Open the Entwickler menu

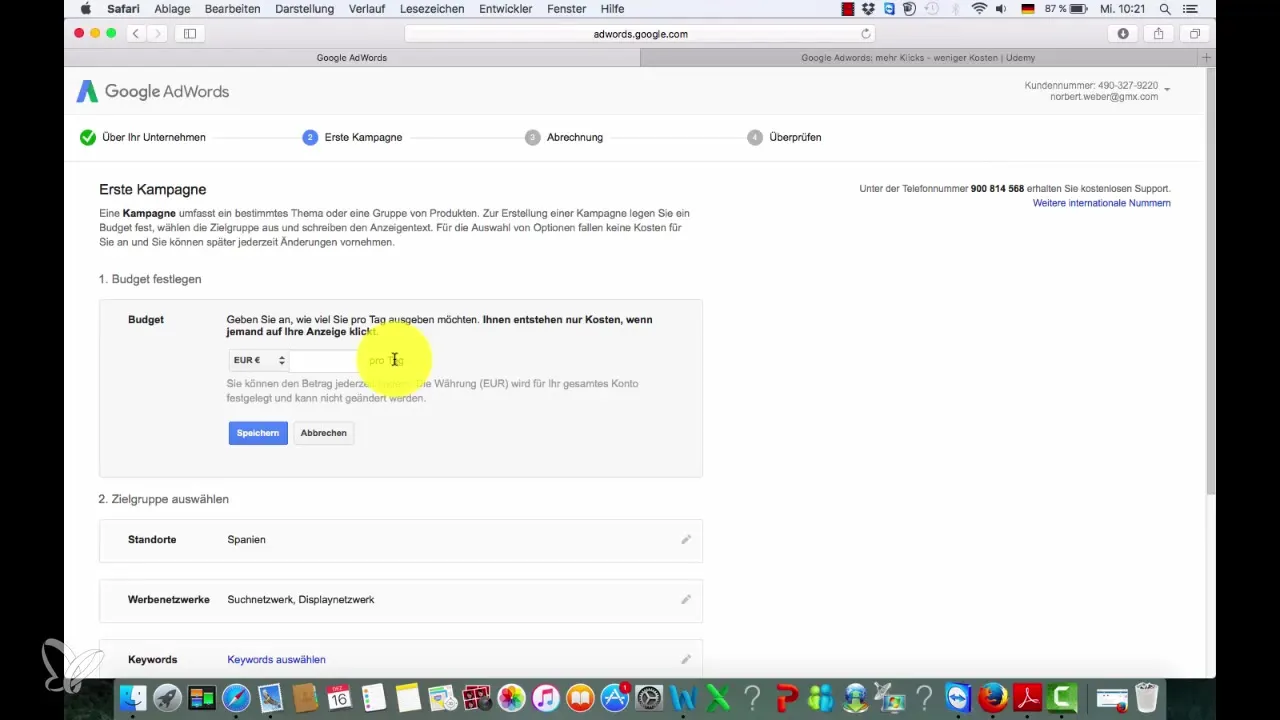[x=505, y=9]
